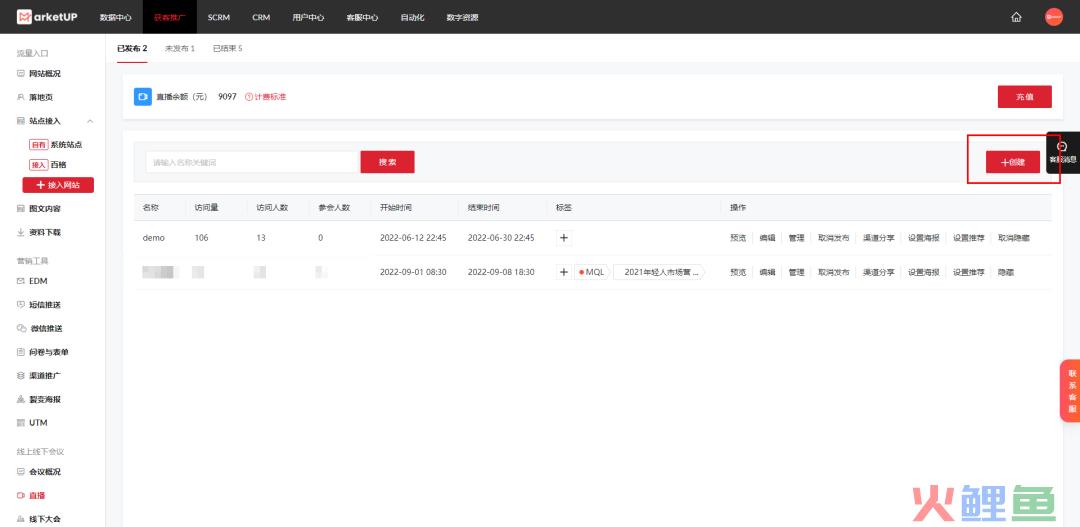This screenshot has height=527, width=1080.
Task: Switch to 未发布 1 tab
Action: (180, 49)
